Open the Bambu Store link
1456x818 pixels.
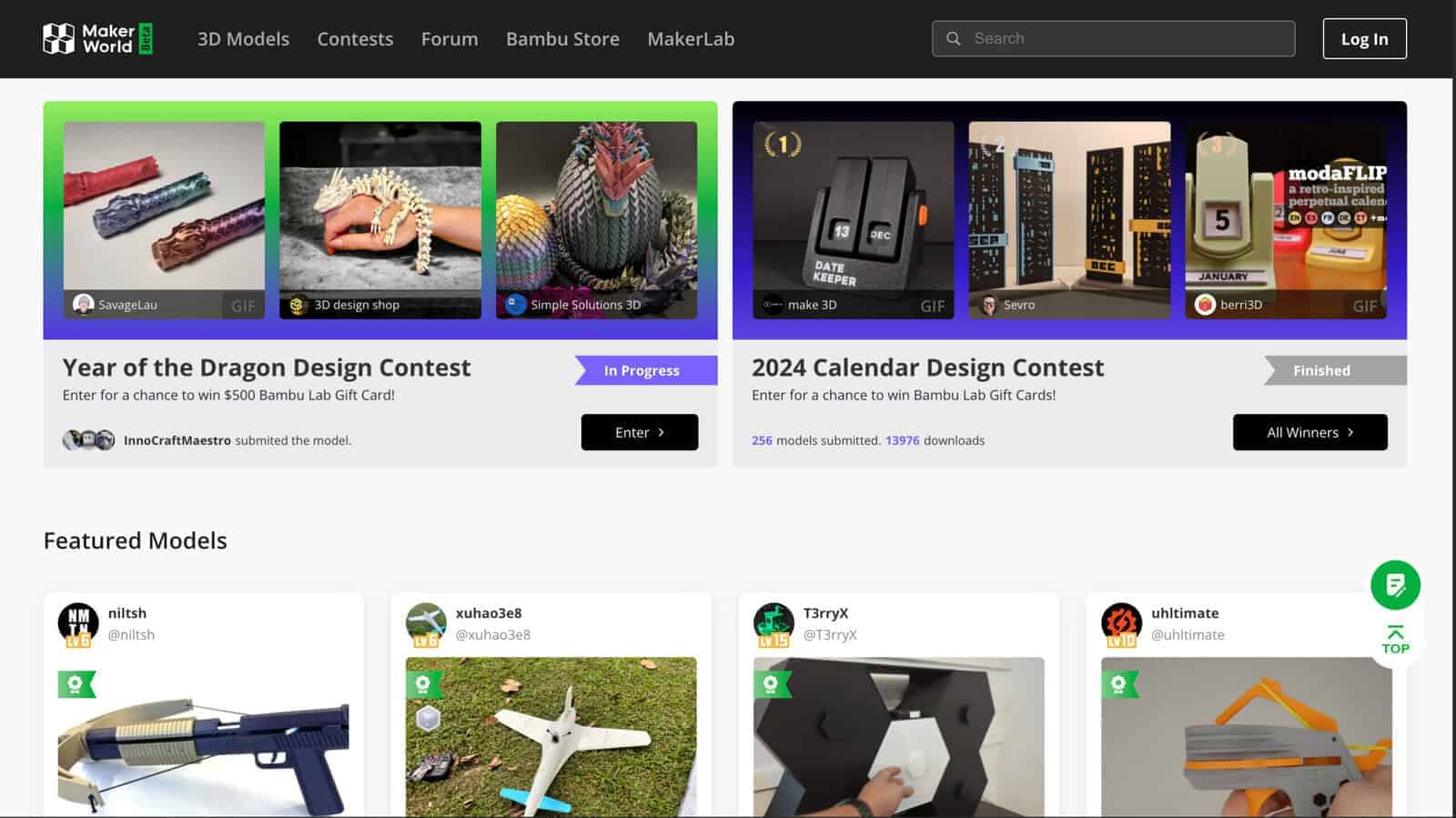(562, 39)
